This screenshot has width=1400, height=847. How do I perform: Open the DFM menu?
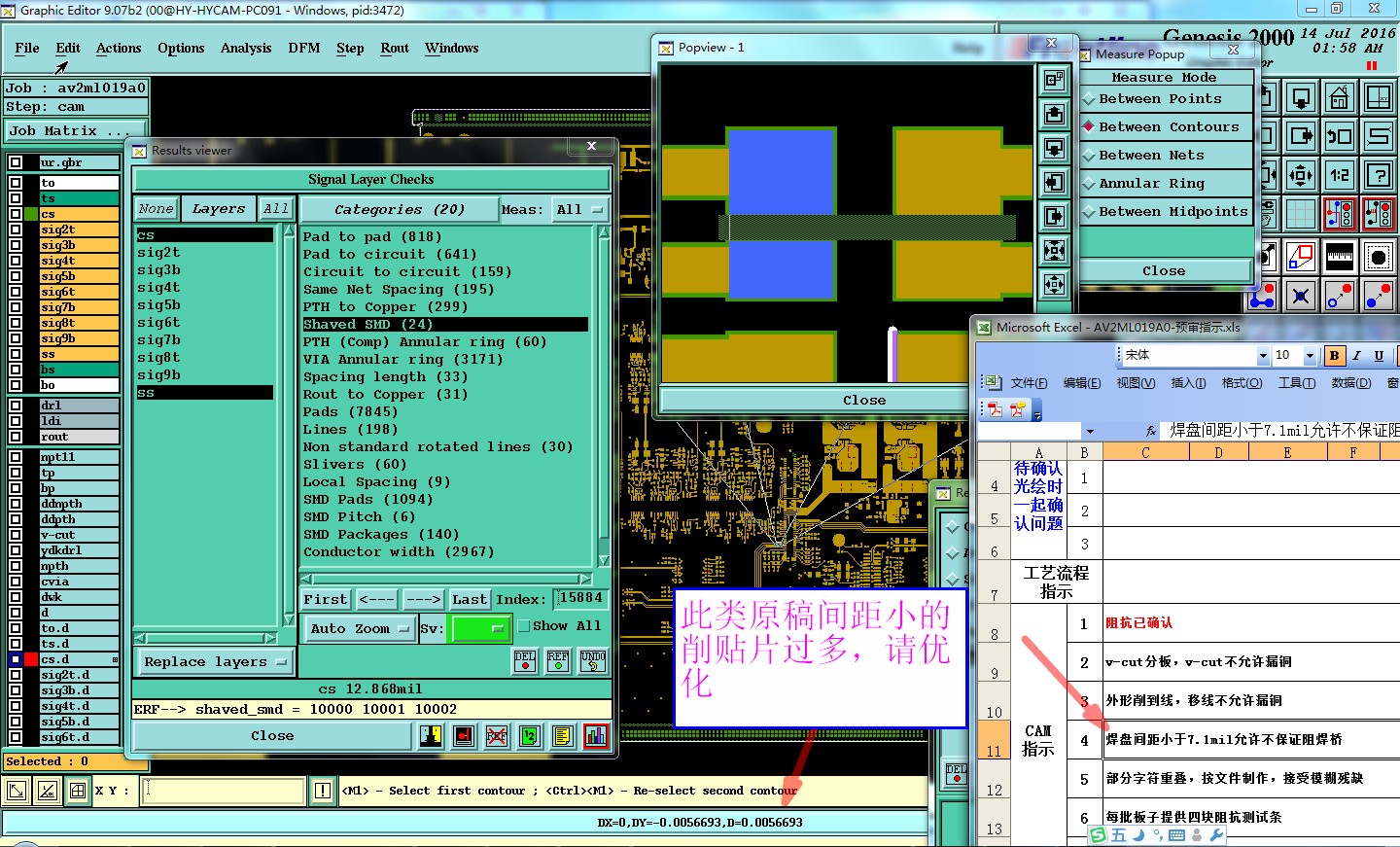[304, 48]
